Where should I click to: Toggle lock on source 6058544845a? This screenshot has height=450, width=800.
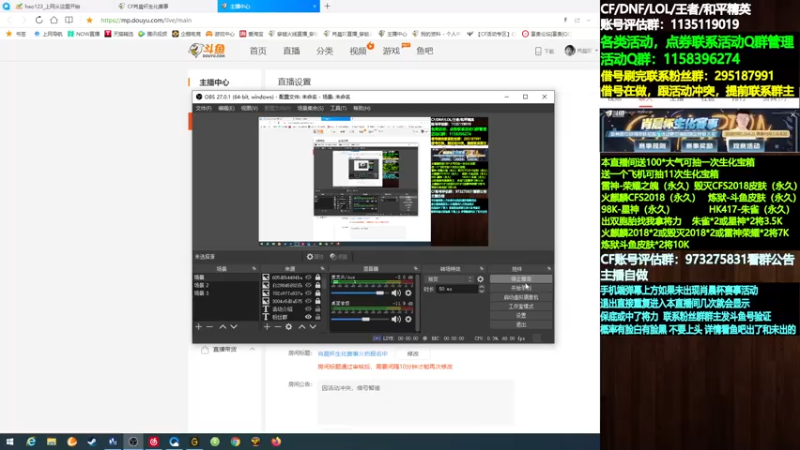point(318,278)
